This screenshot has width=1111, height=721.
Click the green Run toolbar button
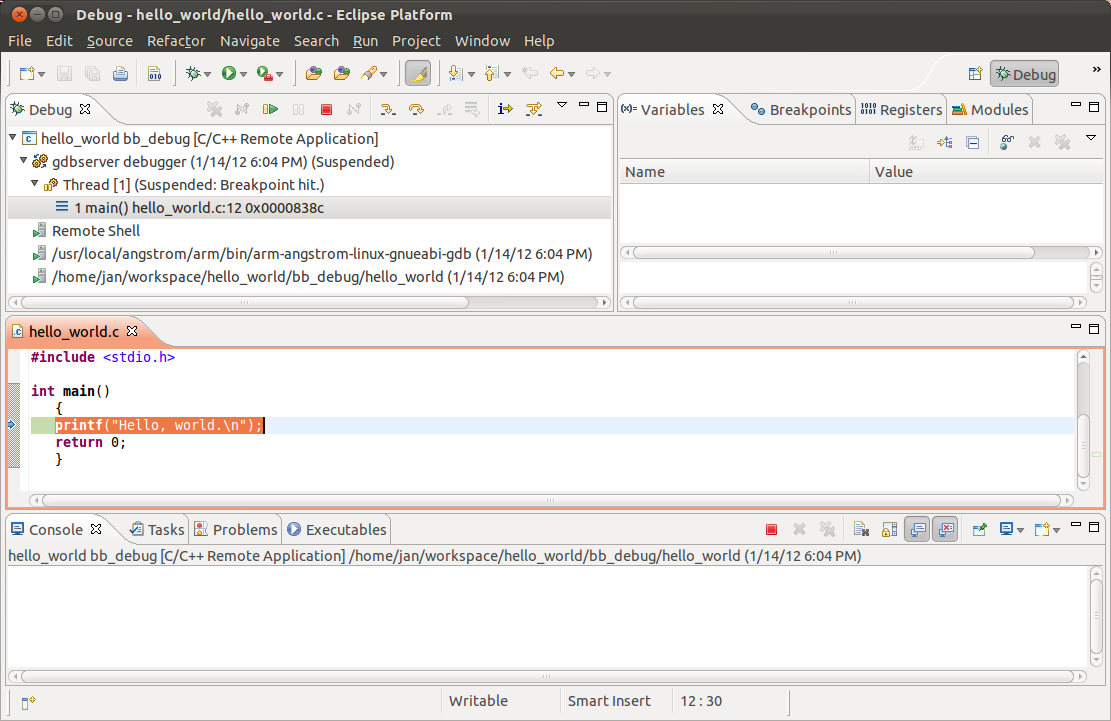pos(228,73)
